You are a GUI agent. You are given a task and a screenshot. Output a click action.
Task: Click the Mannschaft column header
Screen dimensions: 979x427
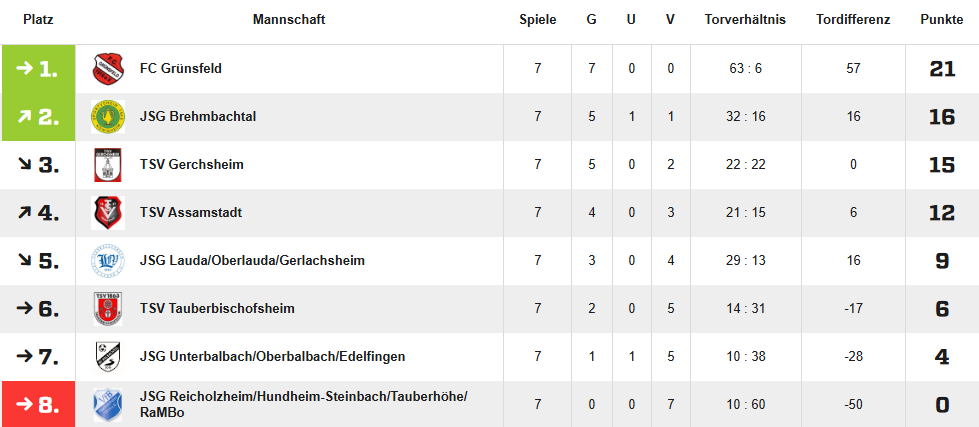[289, 20]
